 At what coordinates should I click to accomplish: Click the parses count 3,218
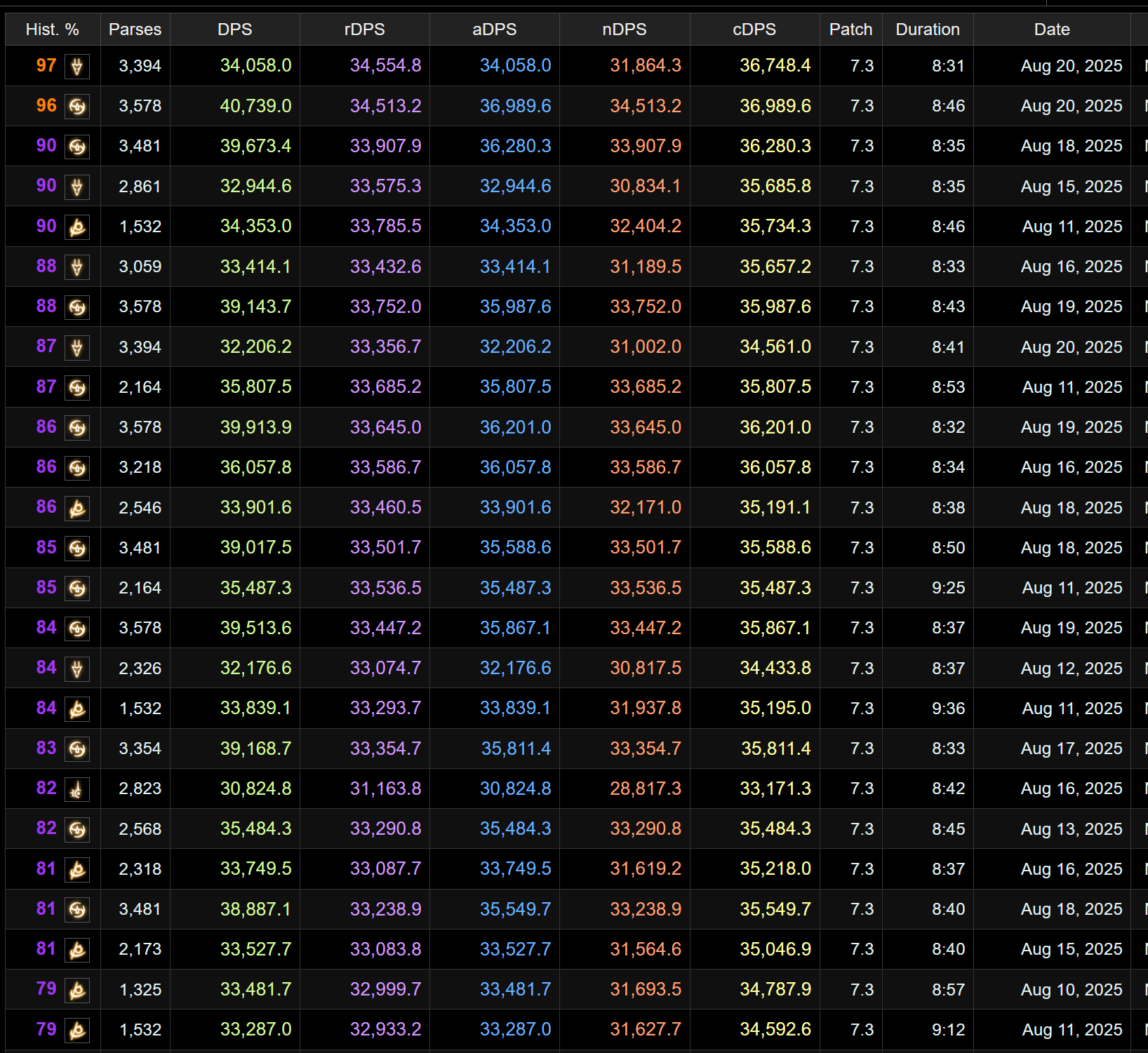140,467
